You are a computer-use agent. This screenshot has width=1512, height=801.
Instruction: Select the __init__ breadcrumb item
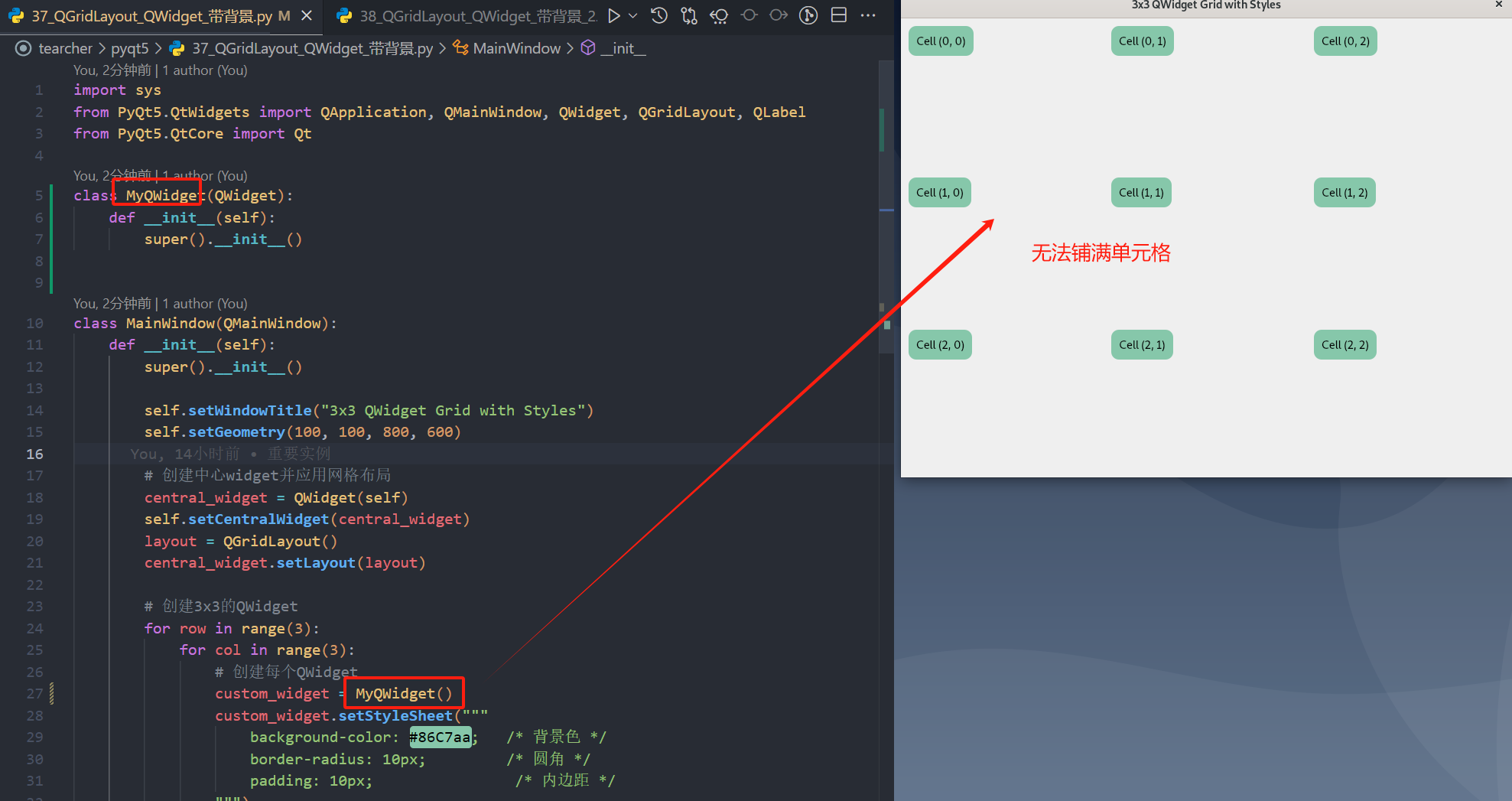click(623, 48)
